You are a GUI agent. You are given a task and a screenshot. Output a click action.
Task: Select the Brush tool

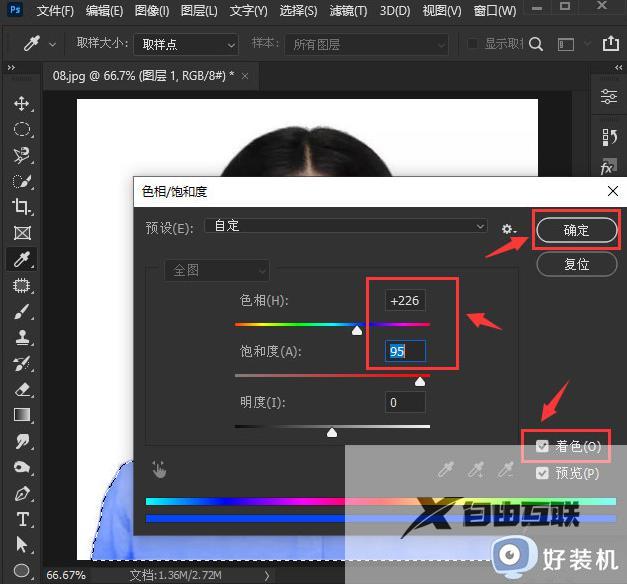coord(22,312)
